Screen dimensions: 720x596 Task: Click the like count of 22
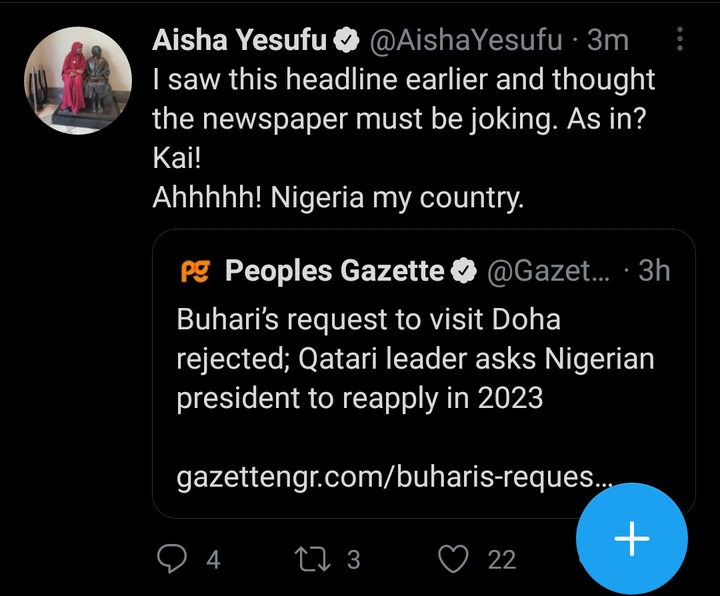[501, 560]
